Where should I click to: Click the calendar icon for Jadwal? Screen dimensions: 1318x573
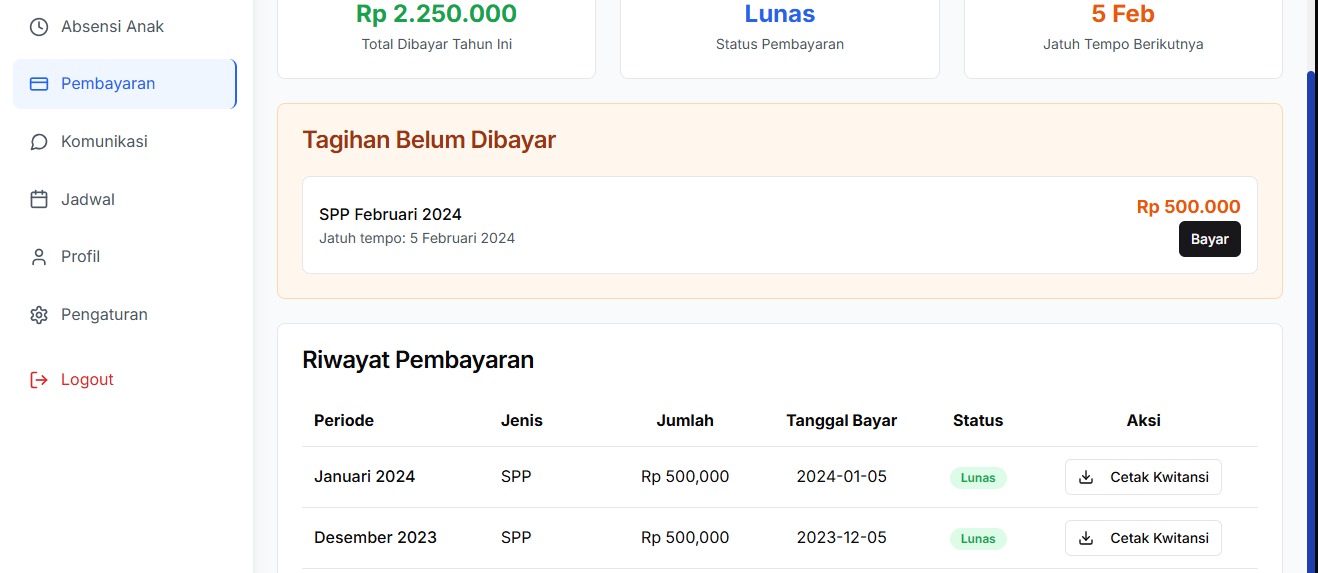click(x=39, y=200)
